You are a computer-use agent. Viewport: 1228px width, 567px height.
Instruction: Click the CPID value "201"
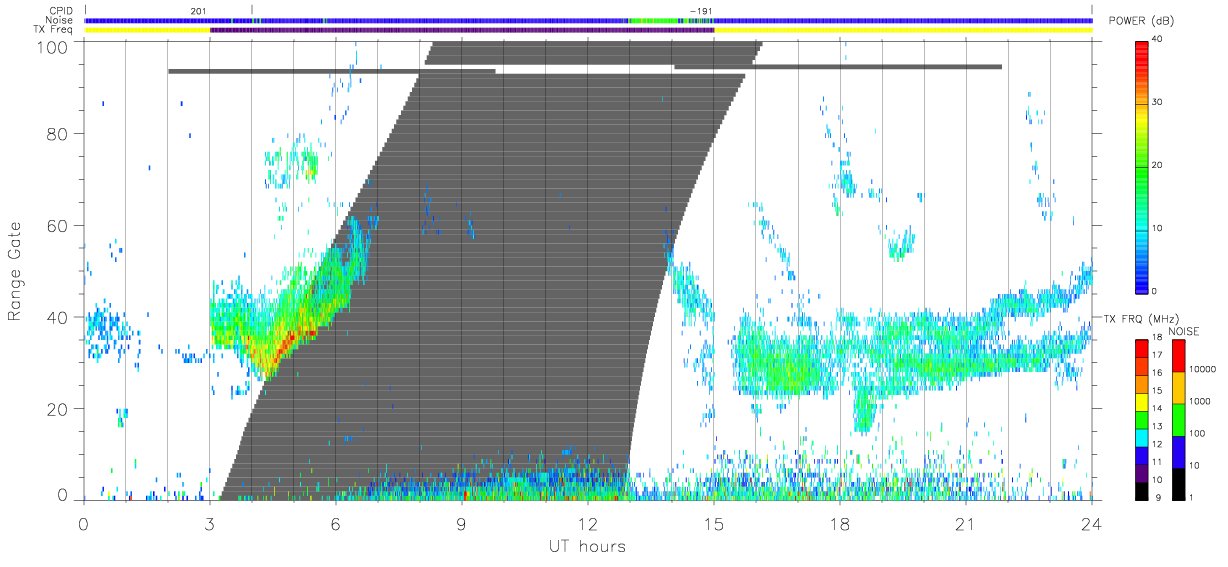pyautogui.click(x=196, y=11)
